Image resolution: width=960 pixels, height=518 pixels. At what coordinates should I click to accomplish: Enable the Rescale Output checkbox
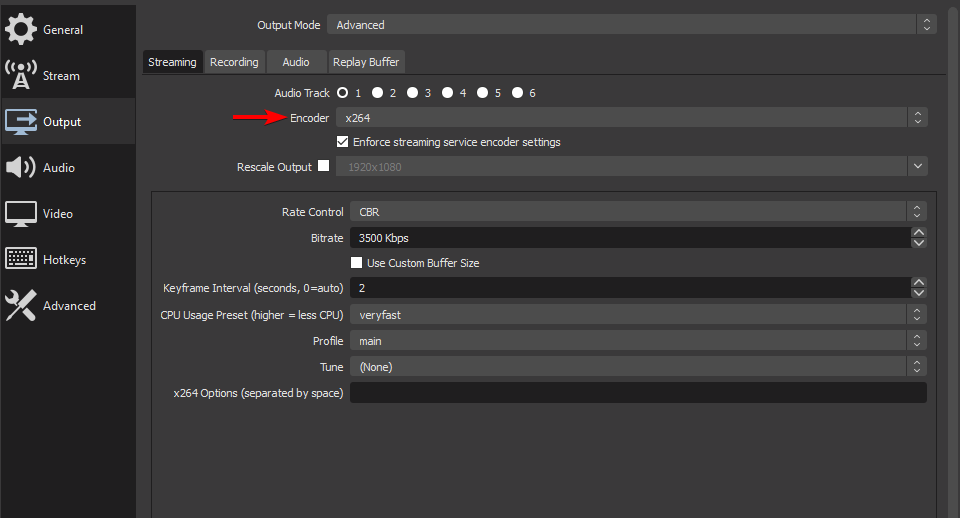323,166
